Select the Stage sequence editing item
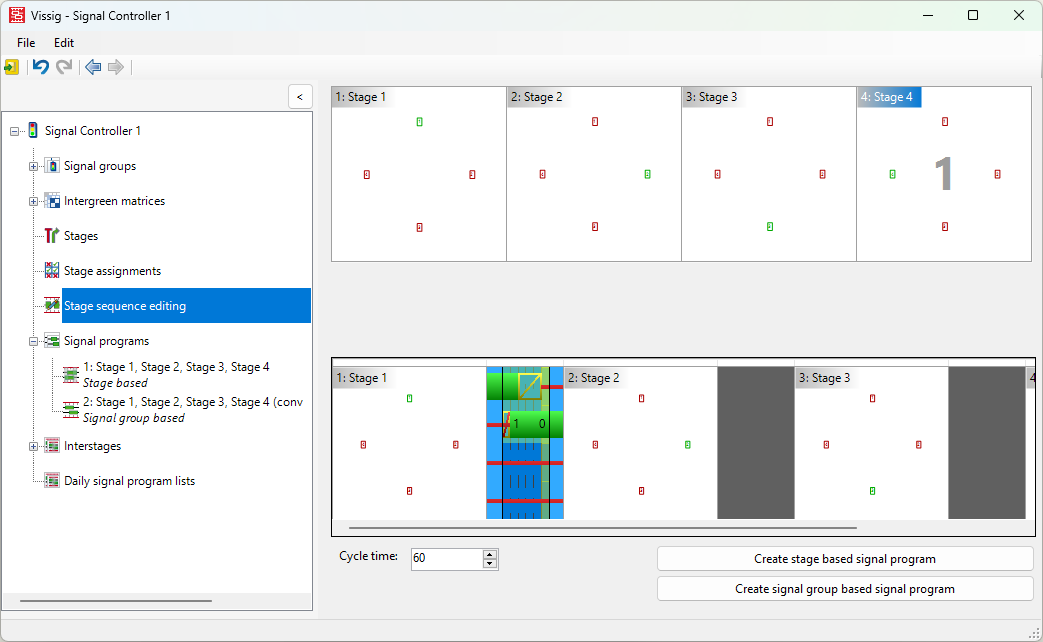The image size is (1043, 642). 125,306
